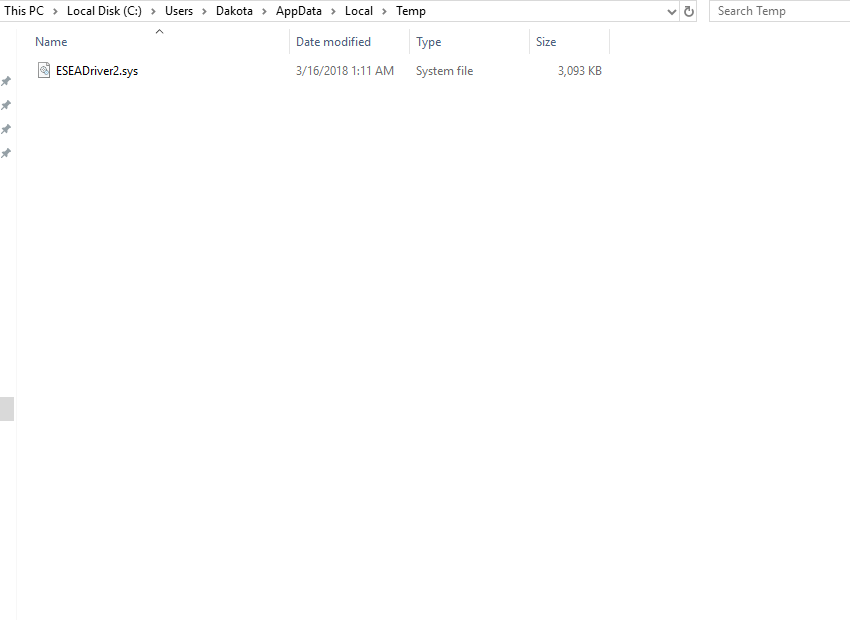Sort files by the Size column
This screenshot has width=850, height=621.
pos(546,42)
